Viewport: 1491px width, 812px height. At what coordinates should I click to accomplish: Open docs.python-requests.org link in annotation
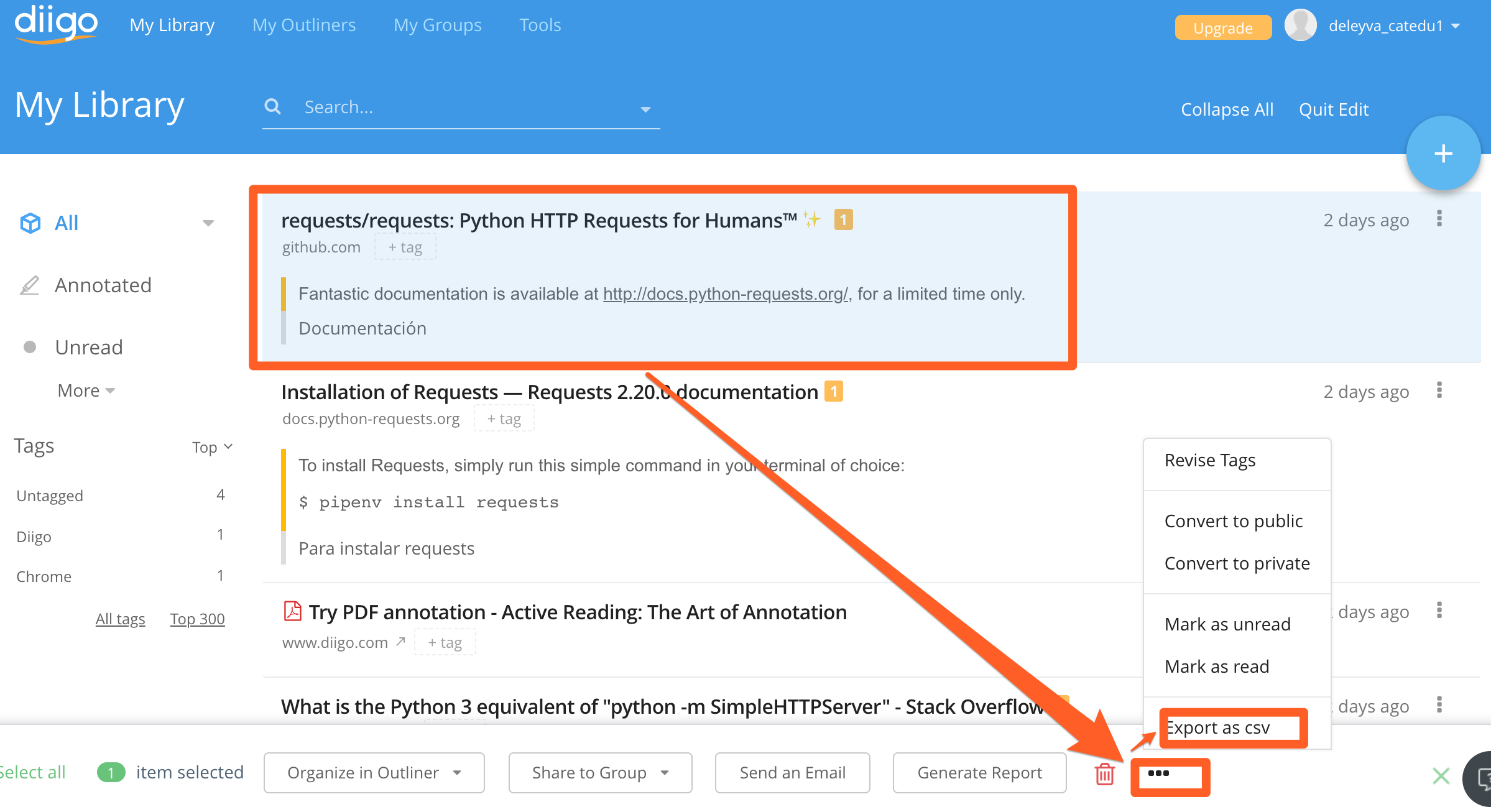pyautogui.click(x=725, y=294)
